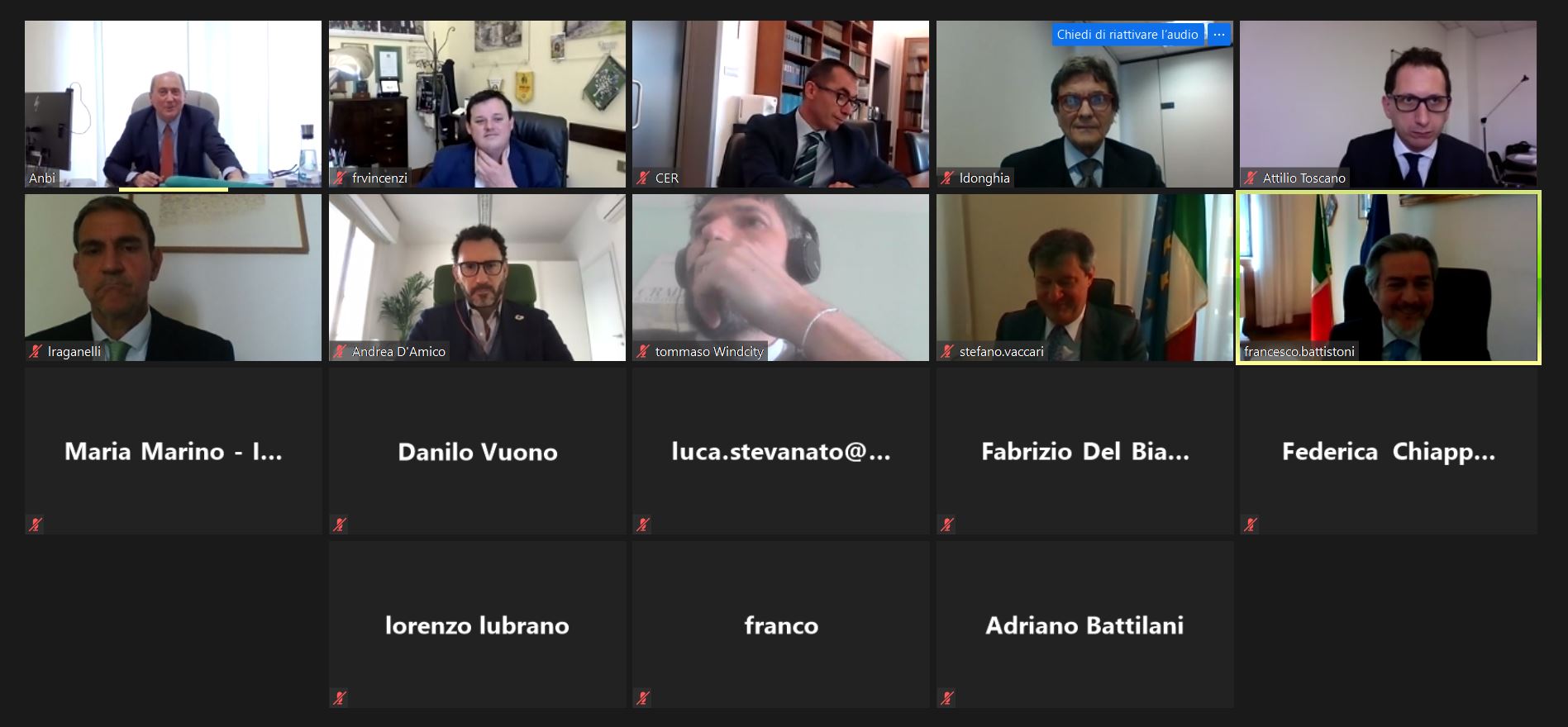Click mute indicator on Adriano Battilani tile

pyautogui.click(x=947, y=698)
